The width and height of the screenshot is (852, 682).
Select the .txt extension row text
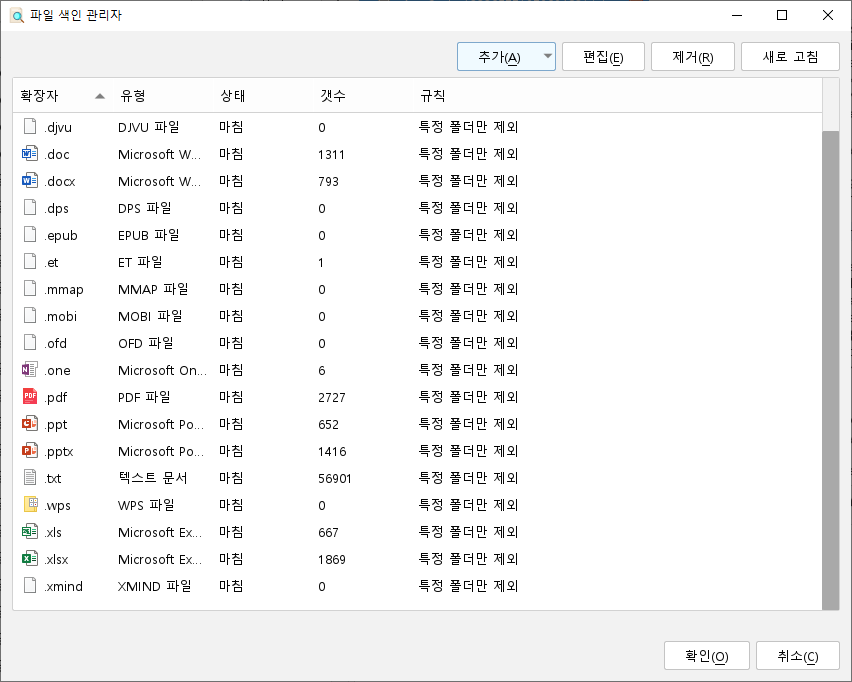click(x=53, y=478)
